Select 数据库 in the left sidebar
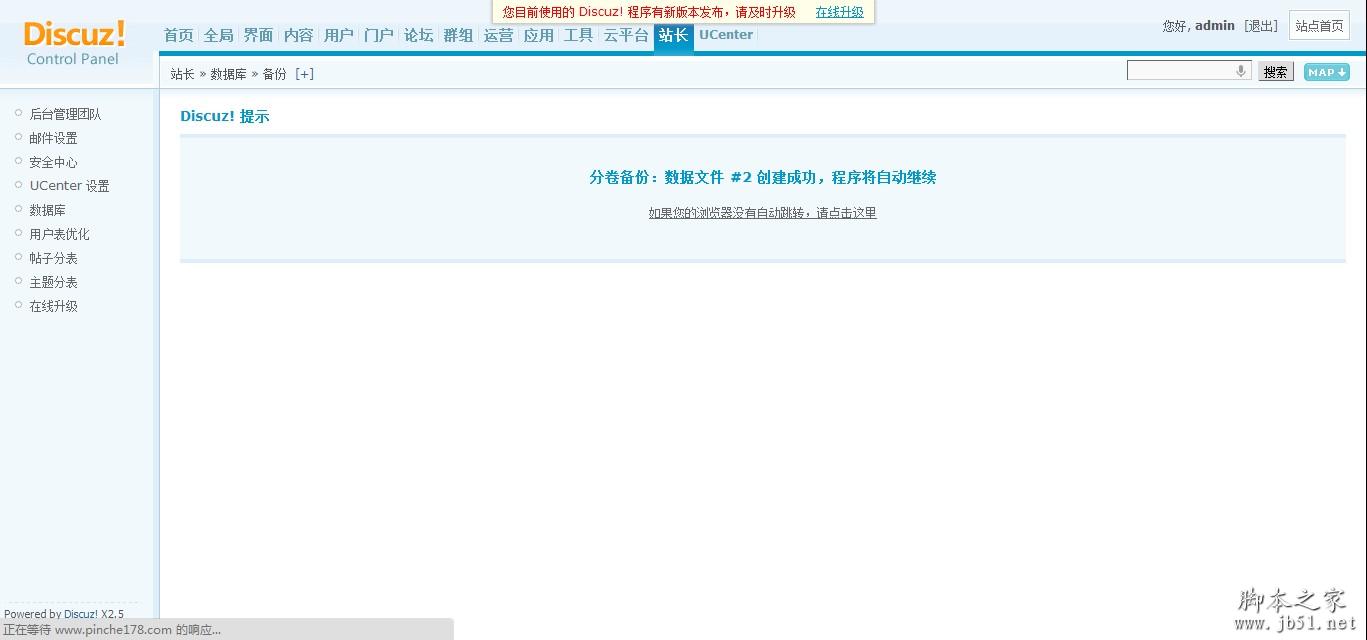The height and width of the screenshot is (640, 1367). coord(47,210)
